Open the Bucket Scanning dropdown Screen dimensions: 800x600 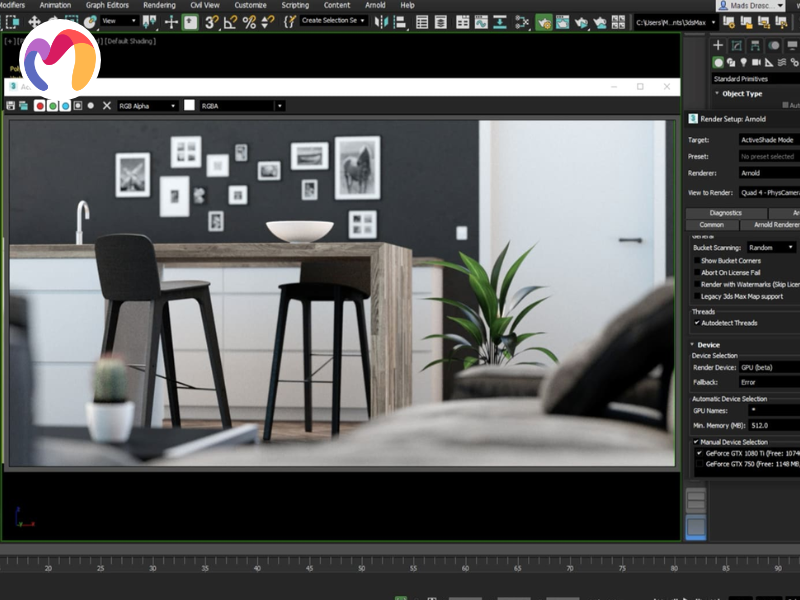coord(771,247)
